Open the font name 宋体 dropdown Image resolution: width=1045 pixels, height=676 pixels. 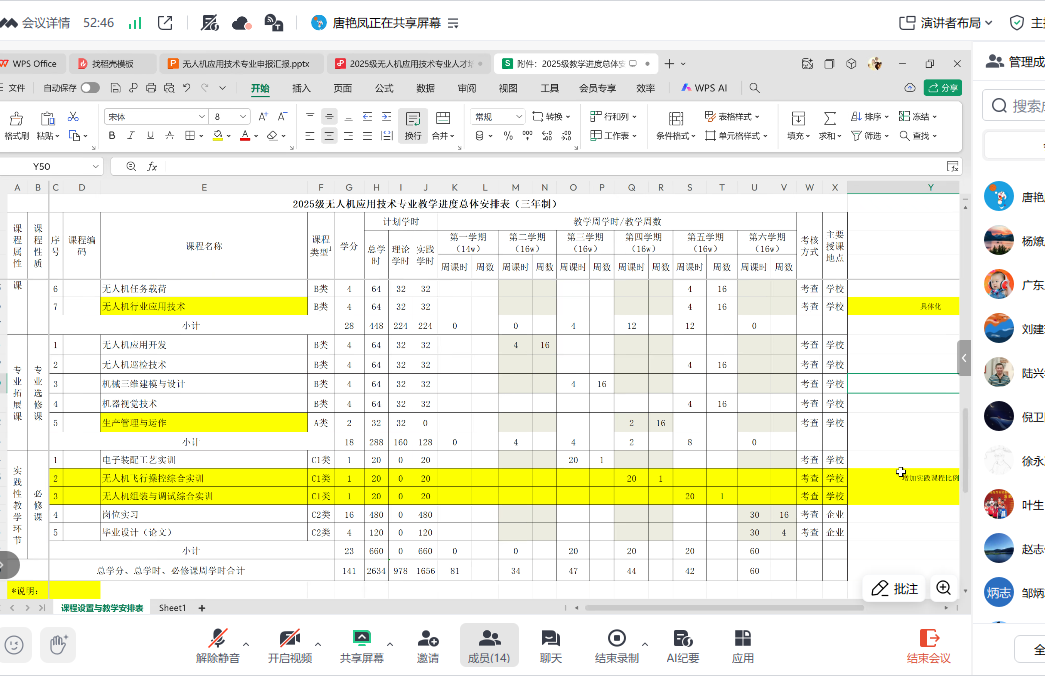pos(153,116)
